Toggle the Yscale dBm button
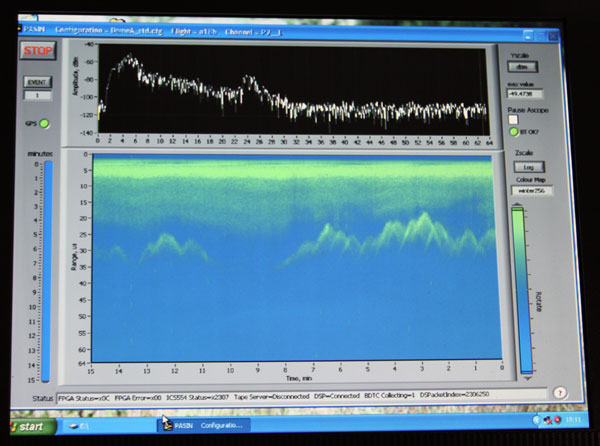 coord(522,67)
